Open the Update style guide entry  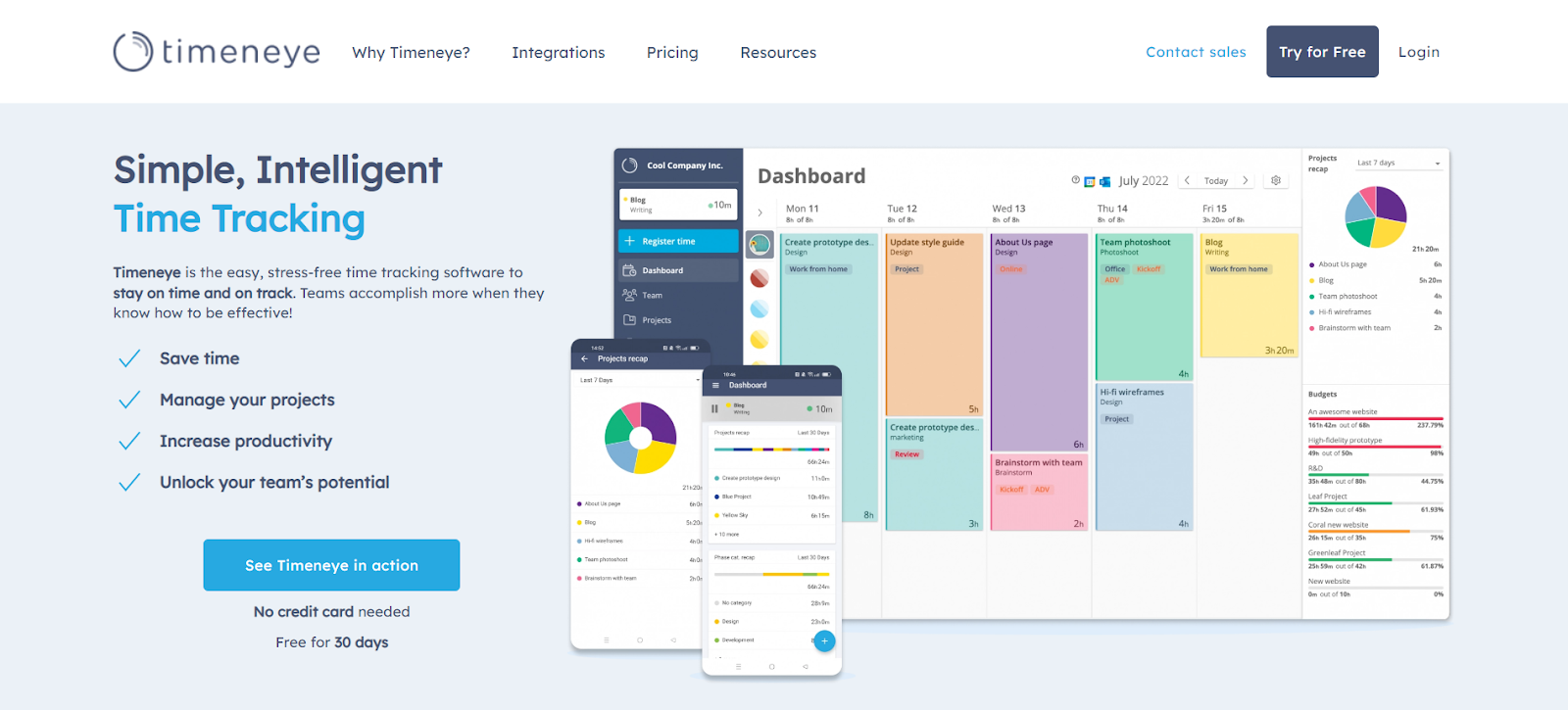point(934,324)
